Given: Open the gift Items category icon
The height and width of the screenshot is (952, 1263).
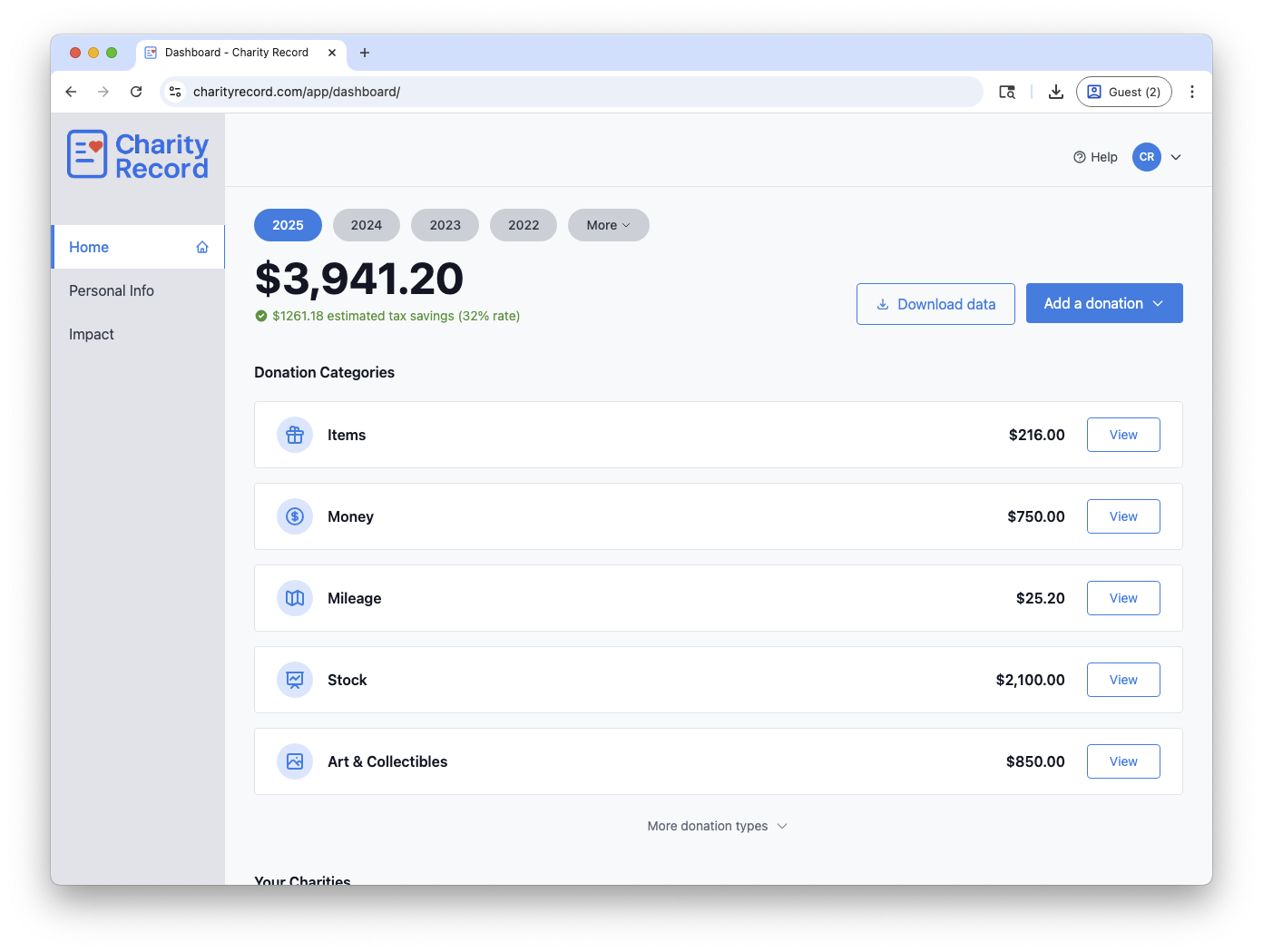Looking at the screenshot, I should (294, 435).
